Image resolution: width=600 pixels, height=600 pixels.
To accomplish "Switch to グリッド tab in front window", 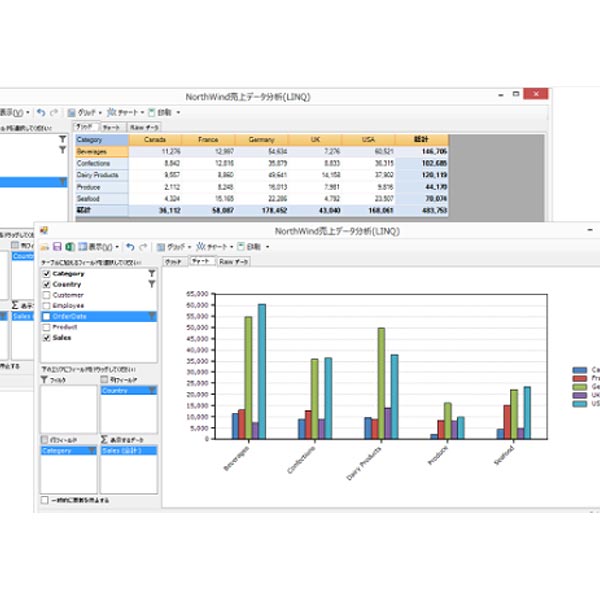I will (x=173, y=262).
